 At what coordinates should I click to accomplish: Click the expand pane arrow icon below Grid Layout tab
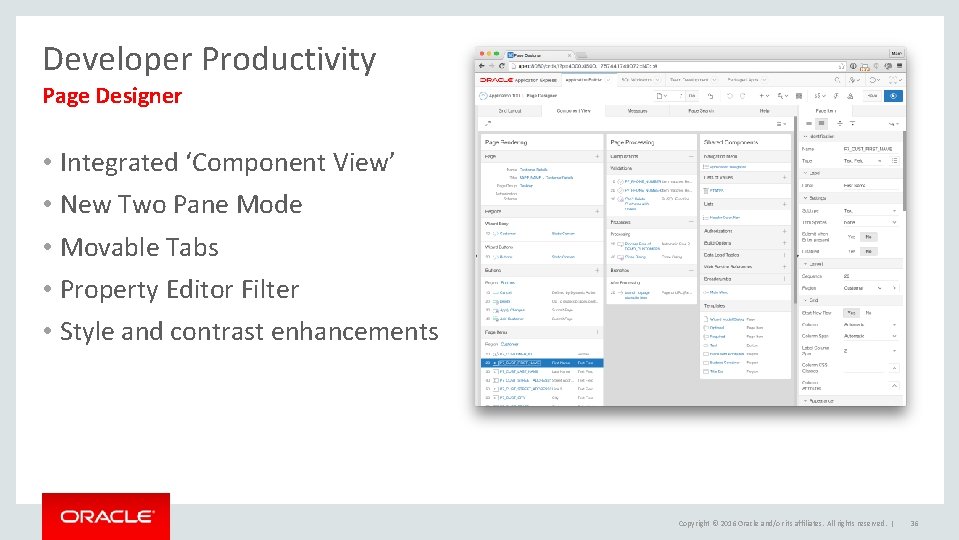tap(487, 124)
